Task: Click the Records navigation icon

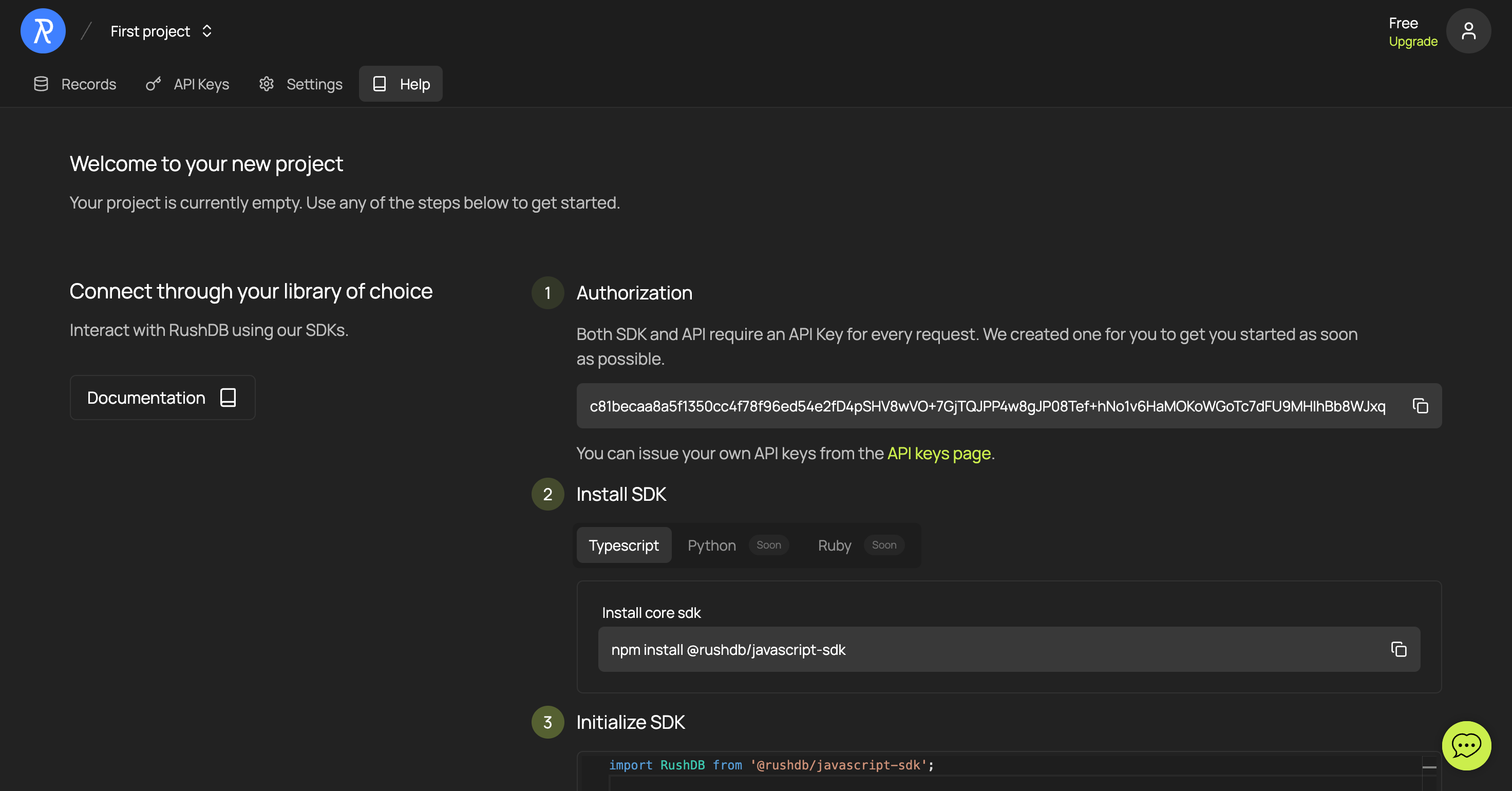Action: 41,83
